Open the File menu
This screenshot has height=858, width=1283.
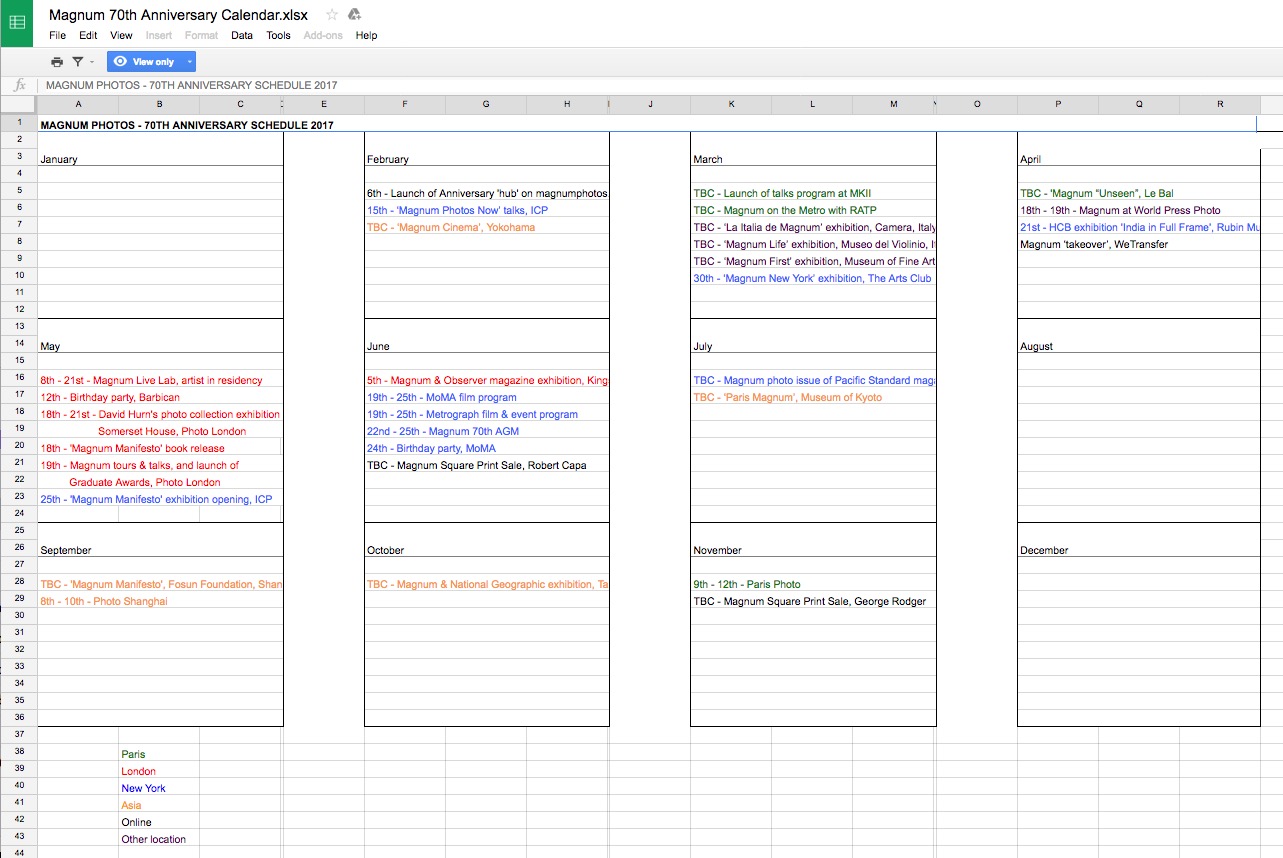[57, 35]
